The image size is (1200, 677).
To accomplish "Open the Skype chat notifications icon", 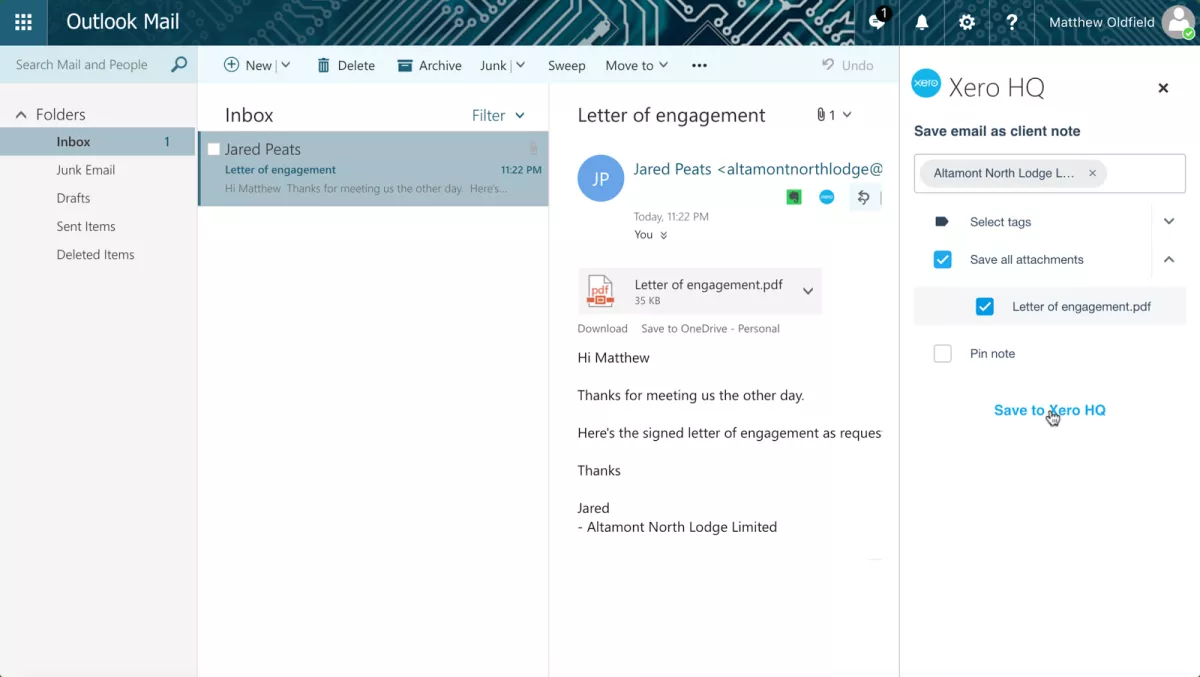I will tap(878, 21).
